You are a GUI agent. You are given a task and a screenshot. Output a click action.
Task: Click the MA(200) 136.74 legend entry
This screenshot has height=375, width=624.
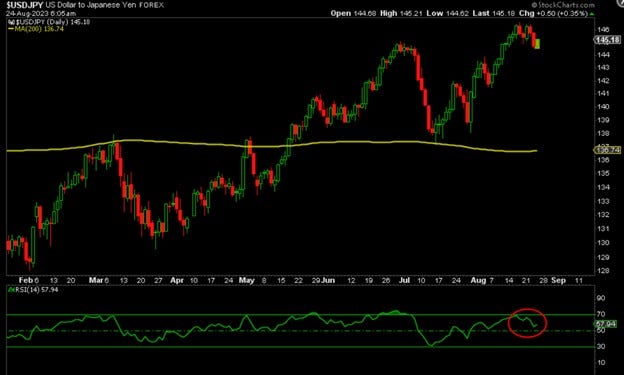click(x=36, y=29)
